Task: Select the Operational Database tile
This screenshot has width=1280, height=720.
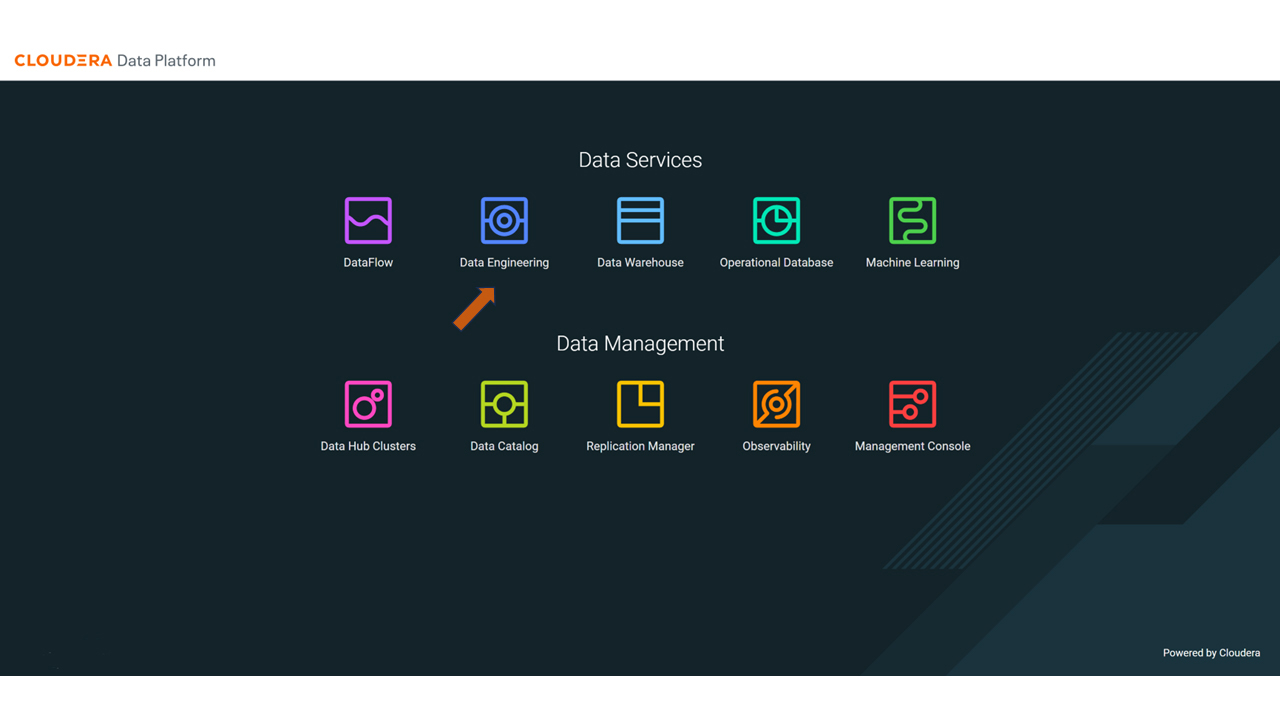Action: tap(776, 219)
